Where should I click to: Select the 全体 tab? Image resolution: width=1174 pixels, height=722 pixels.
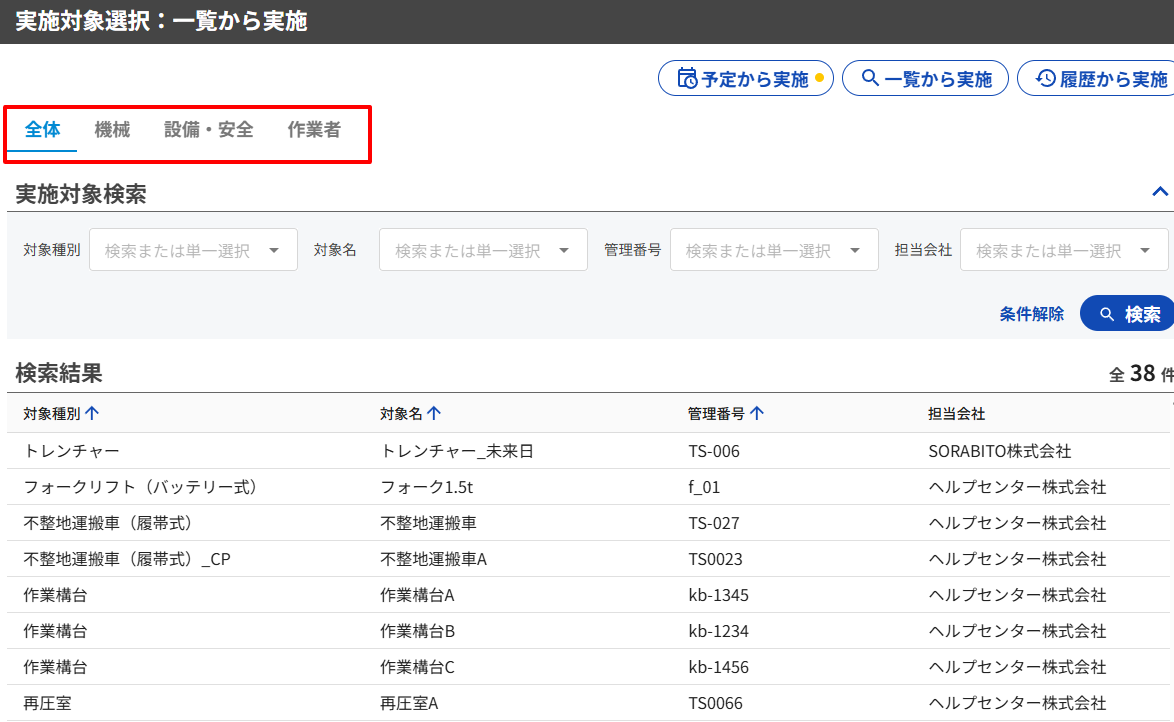pos(43,130)
